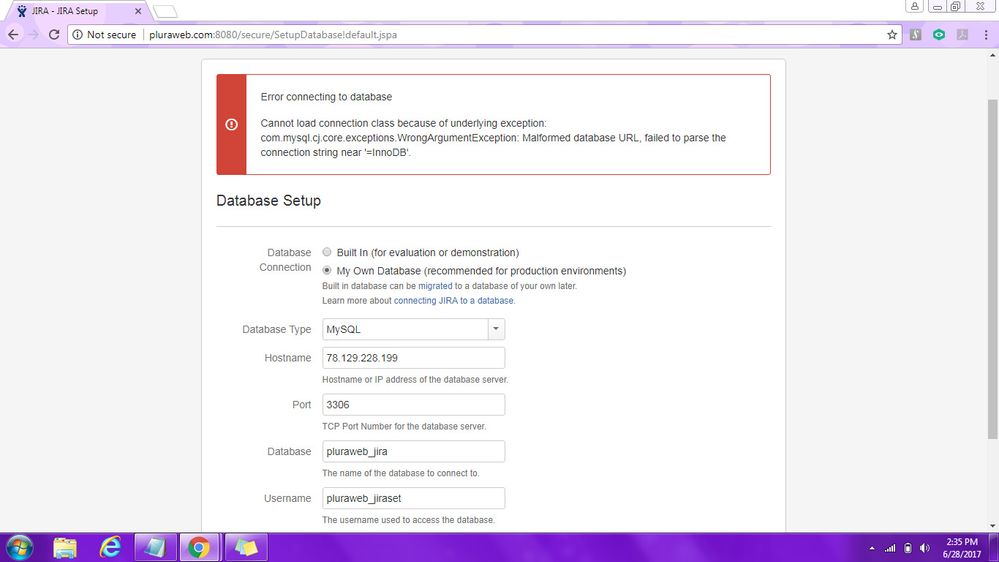Click the red error warning icon
Screen dimensions: 999x562
[x=231, y=124]
